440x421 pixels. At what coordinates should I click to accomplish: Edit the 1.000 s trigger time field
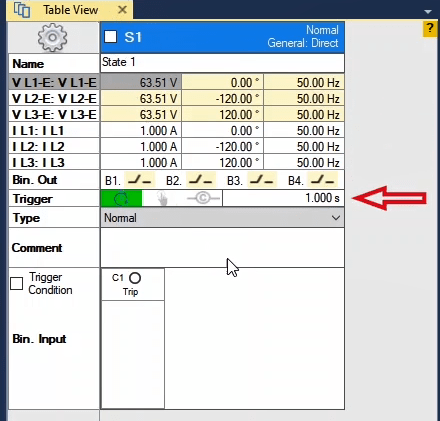point(283,198)
